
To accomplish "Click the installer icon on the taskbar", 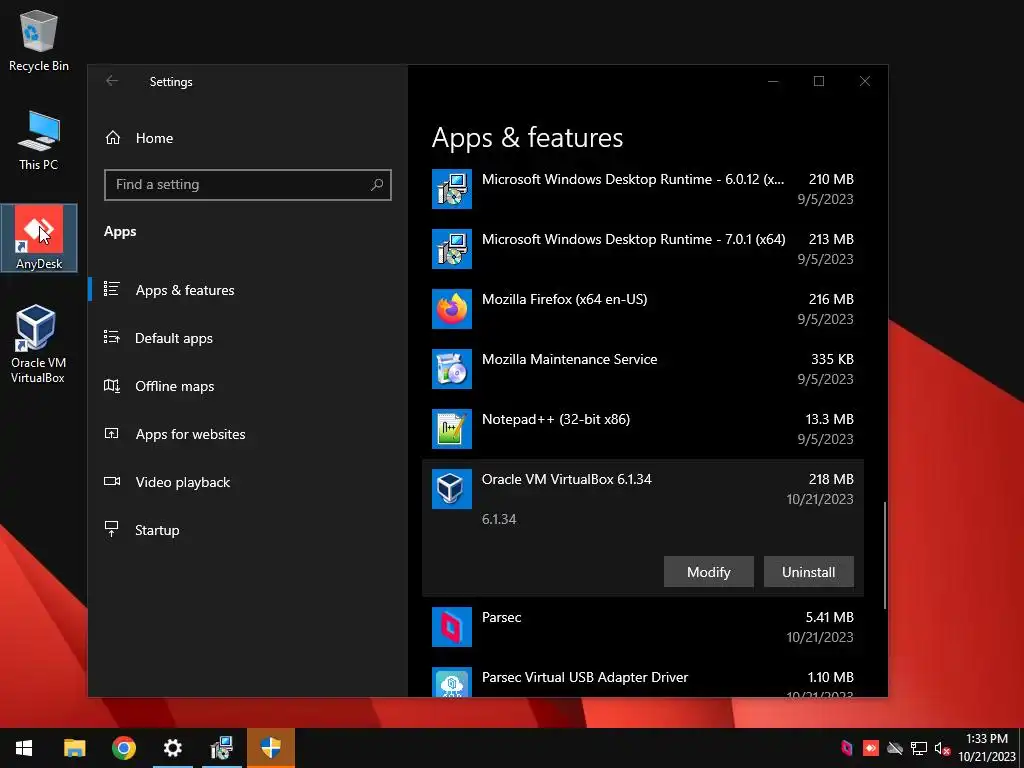I will coord(221,748).
